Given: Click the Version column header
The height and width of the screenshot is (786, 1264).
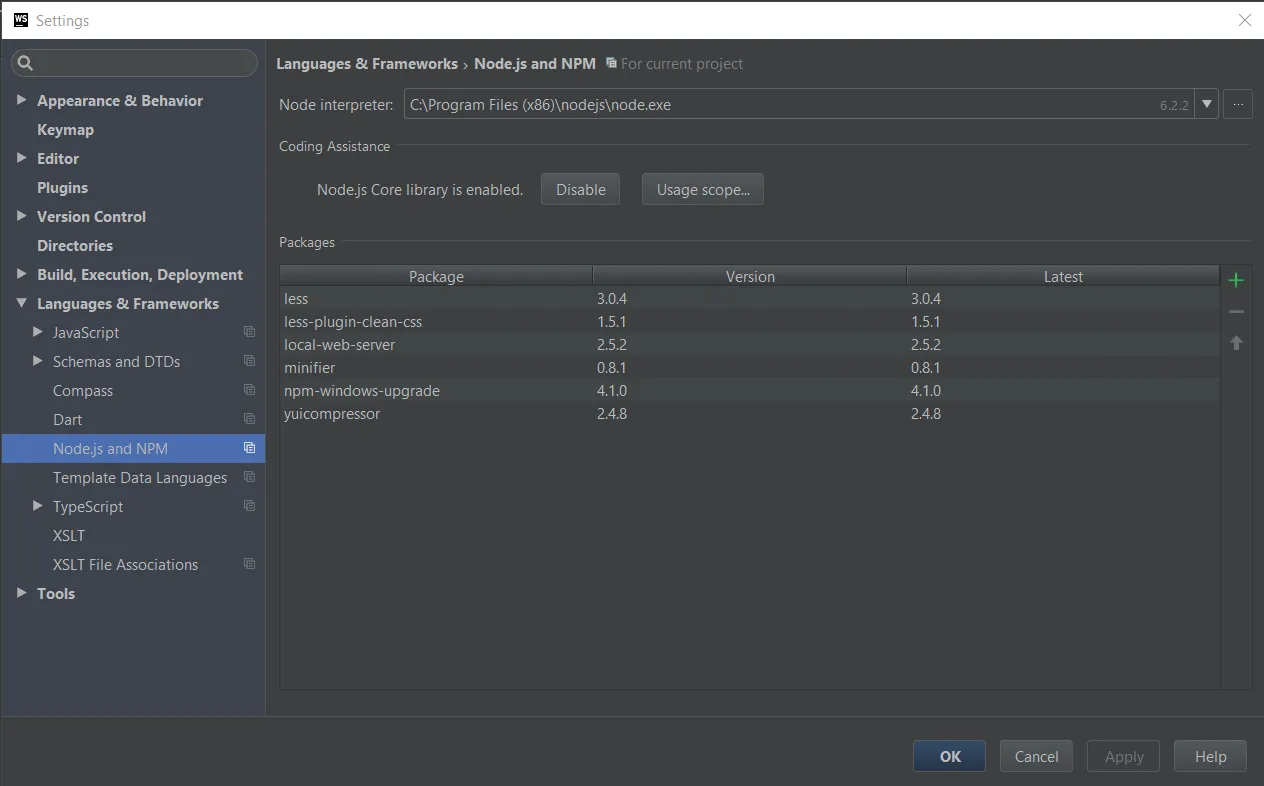Looking at the screenshot, I should click(750, 276).
